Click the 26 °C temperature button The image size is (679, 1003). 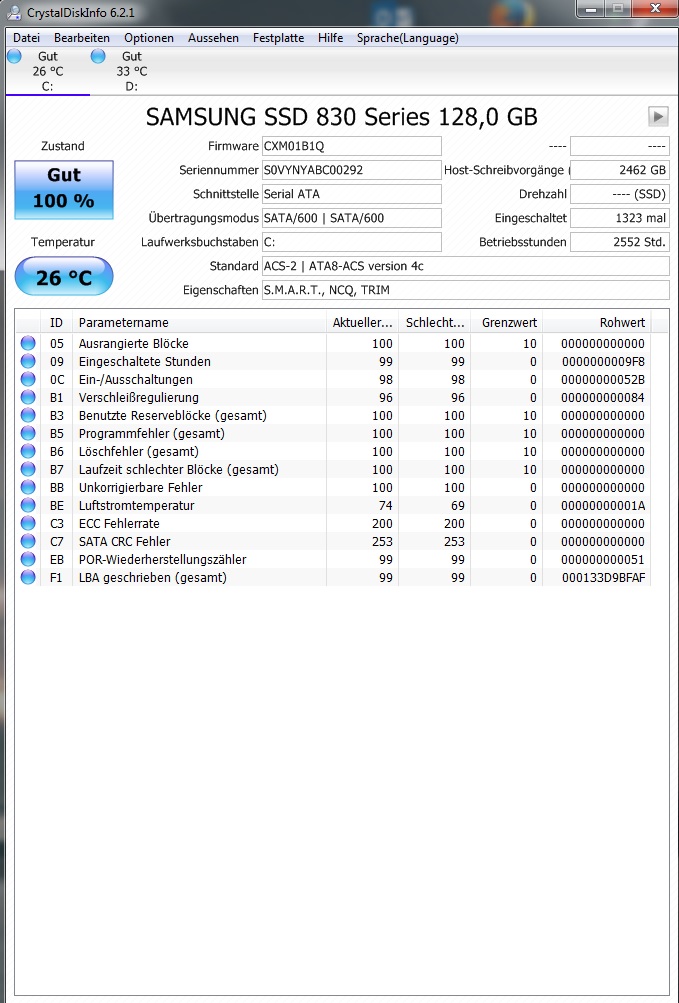point(64,276)
